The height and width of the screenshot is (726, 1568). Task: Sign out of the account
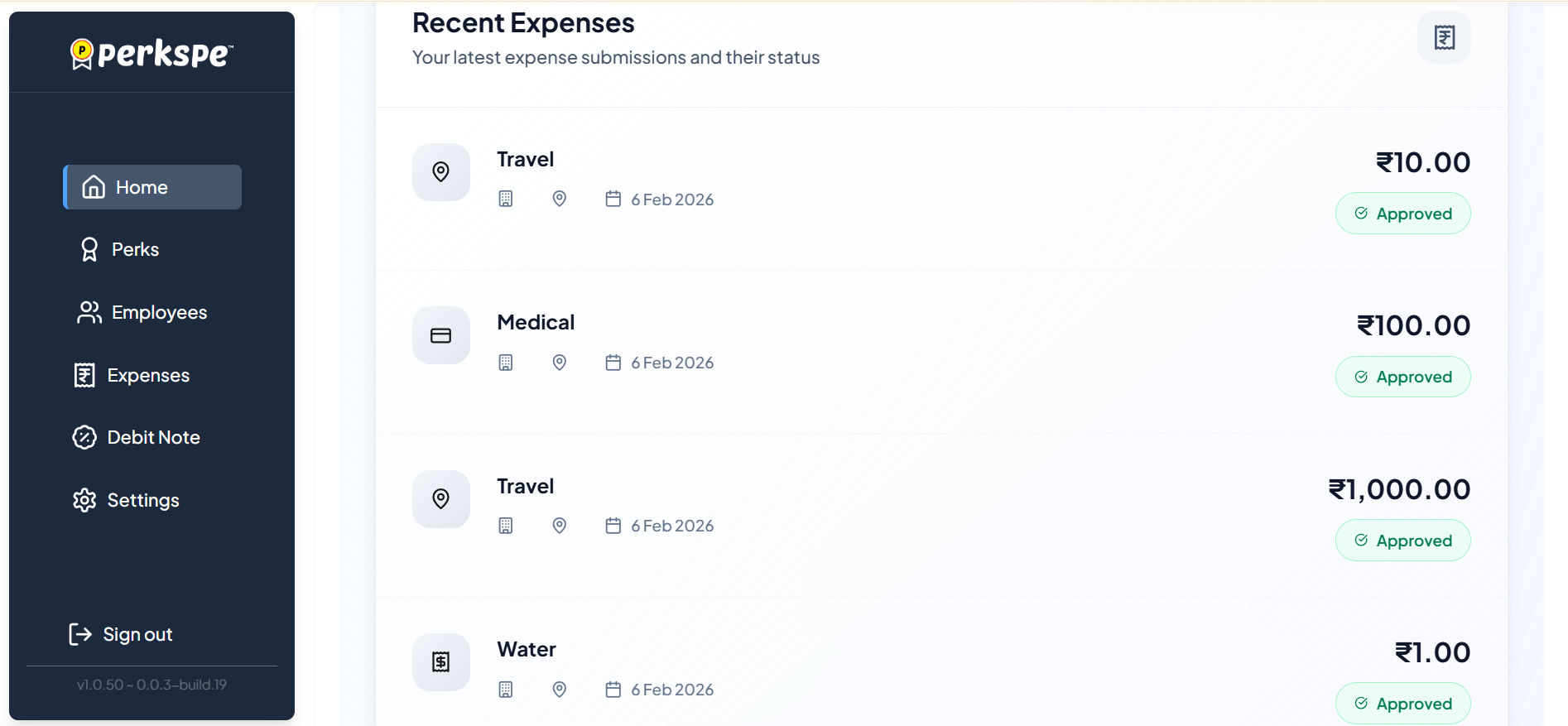(137, 634)
